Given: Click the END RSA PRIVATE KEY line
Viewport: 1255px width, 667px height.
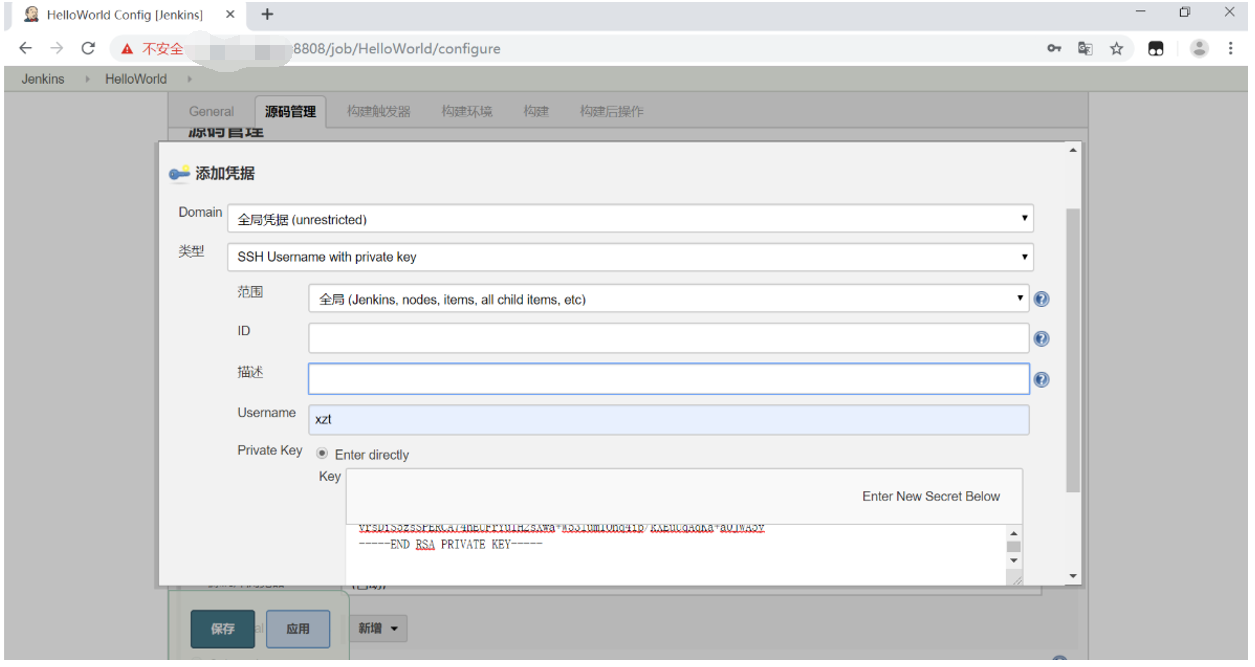Looking at the screenshot, I should click(450, 545).
